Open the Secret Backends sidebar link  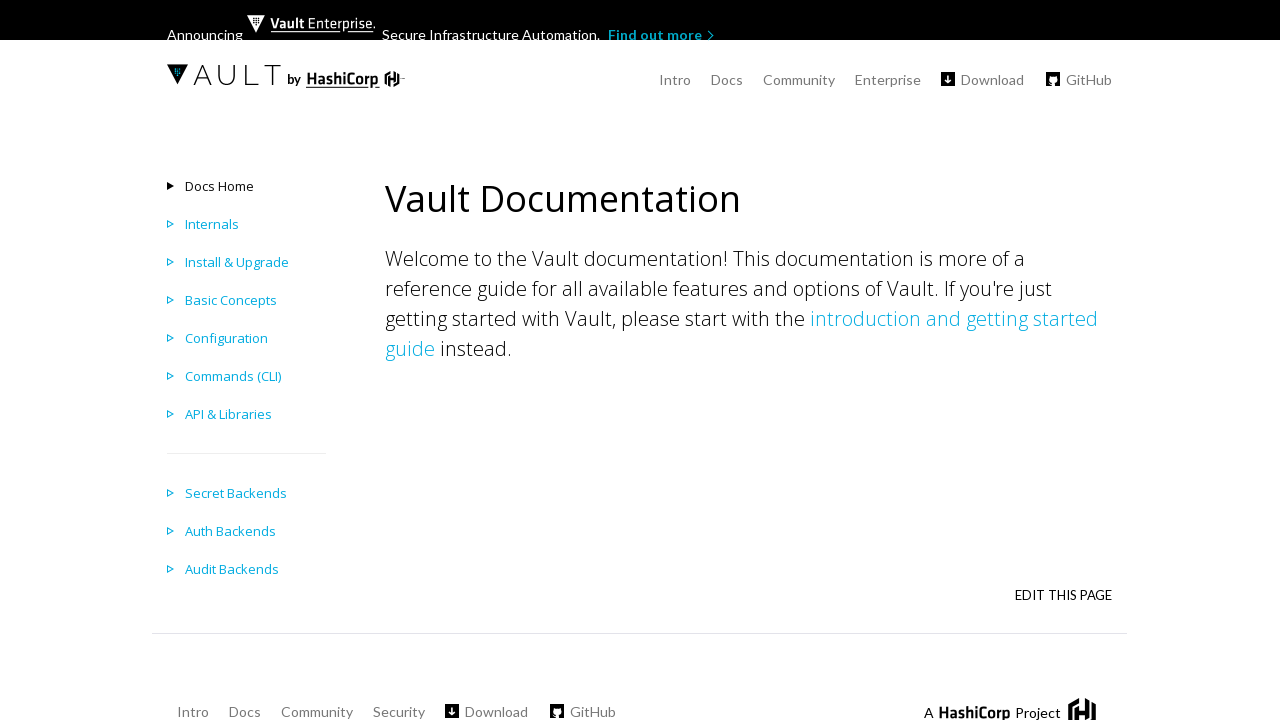click(x=236, y=493)
